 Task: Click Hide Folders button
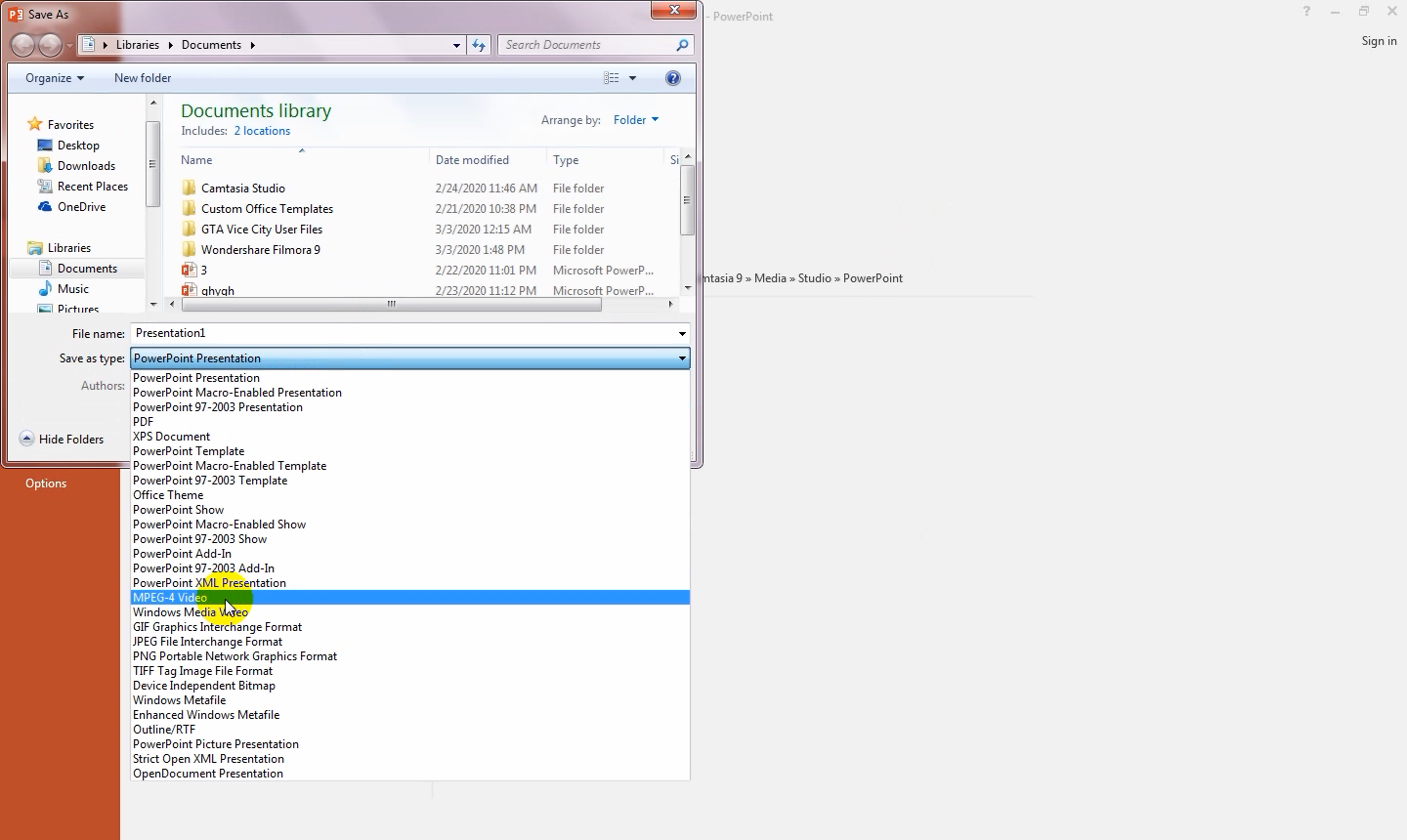(62, 440)
